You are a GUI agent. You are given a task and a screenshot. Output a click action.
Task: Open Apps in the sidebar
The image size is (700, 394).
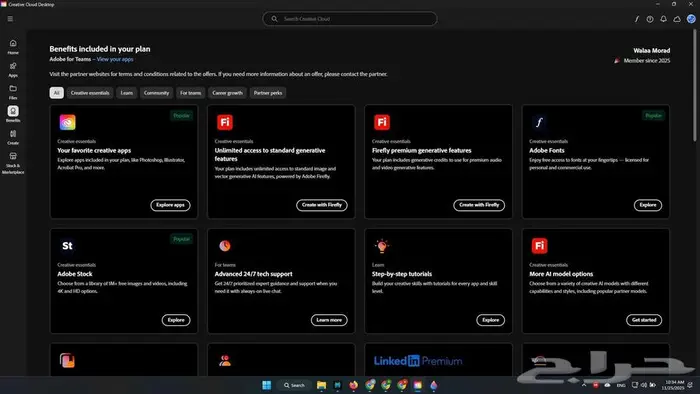[x=13, y=69]
